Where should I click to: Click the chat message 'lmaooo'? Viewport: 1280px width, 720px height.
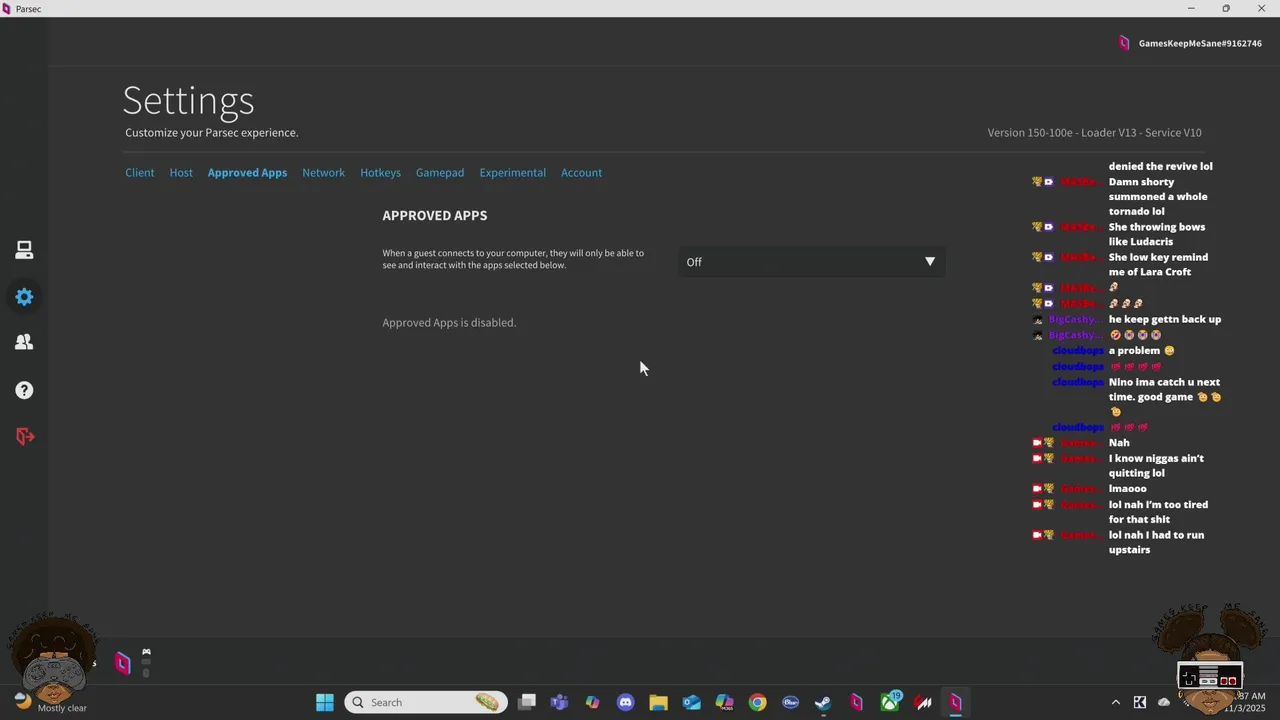[1127, 489]
